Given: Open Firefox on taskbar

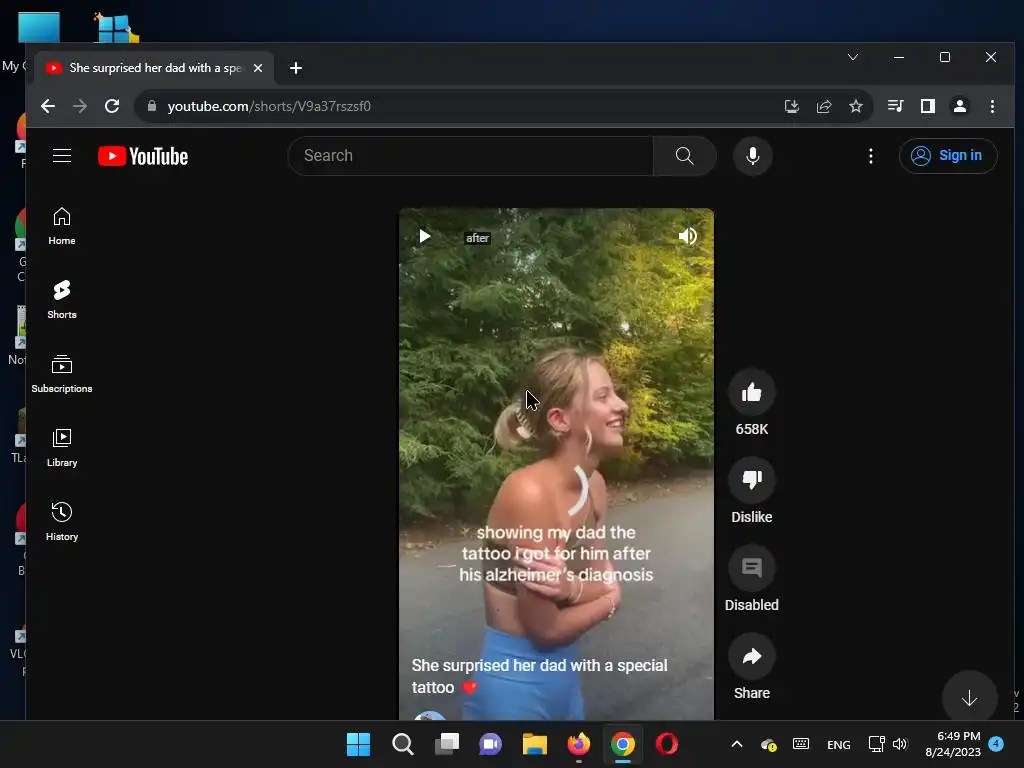Looking at the screenshot, I should click(x=579, y=744).
